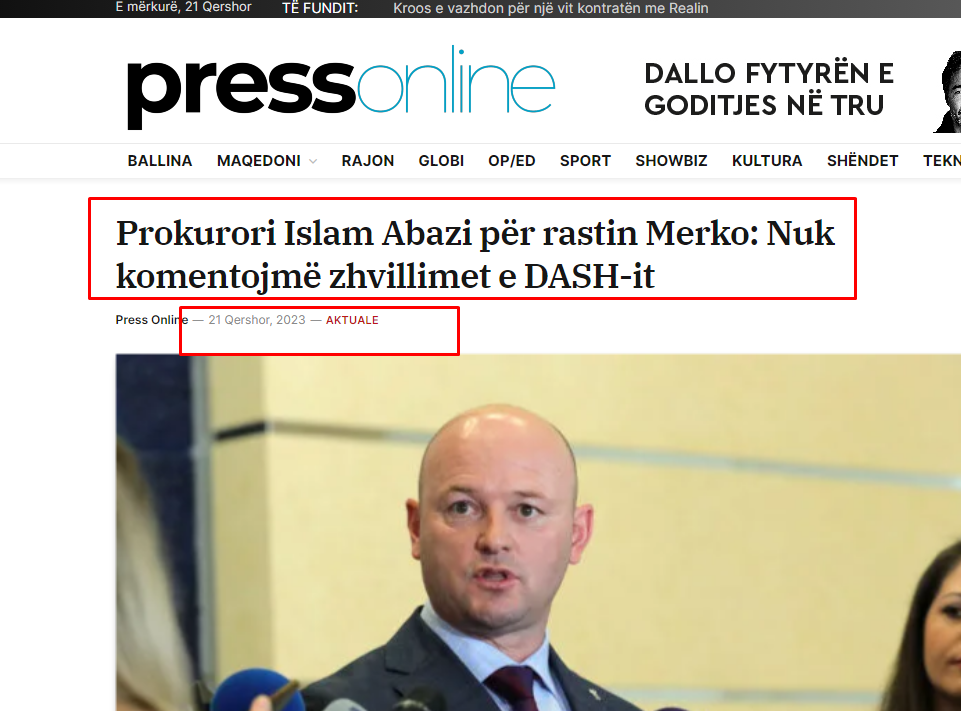Open the BALLINA menu item
This screenshot has width=961, height=711.
(160, 161)
